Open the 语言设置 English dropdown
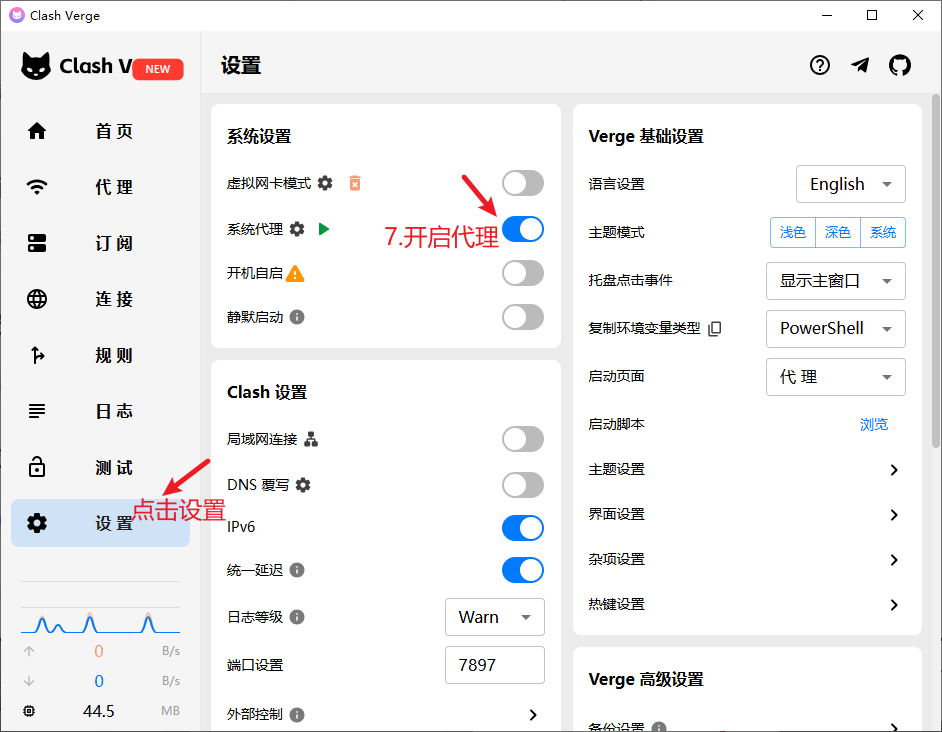 [x=850, y=184]
